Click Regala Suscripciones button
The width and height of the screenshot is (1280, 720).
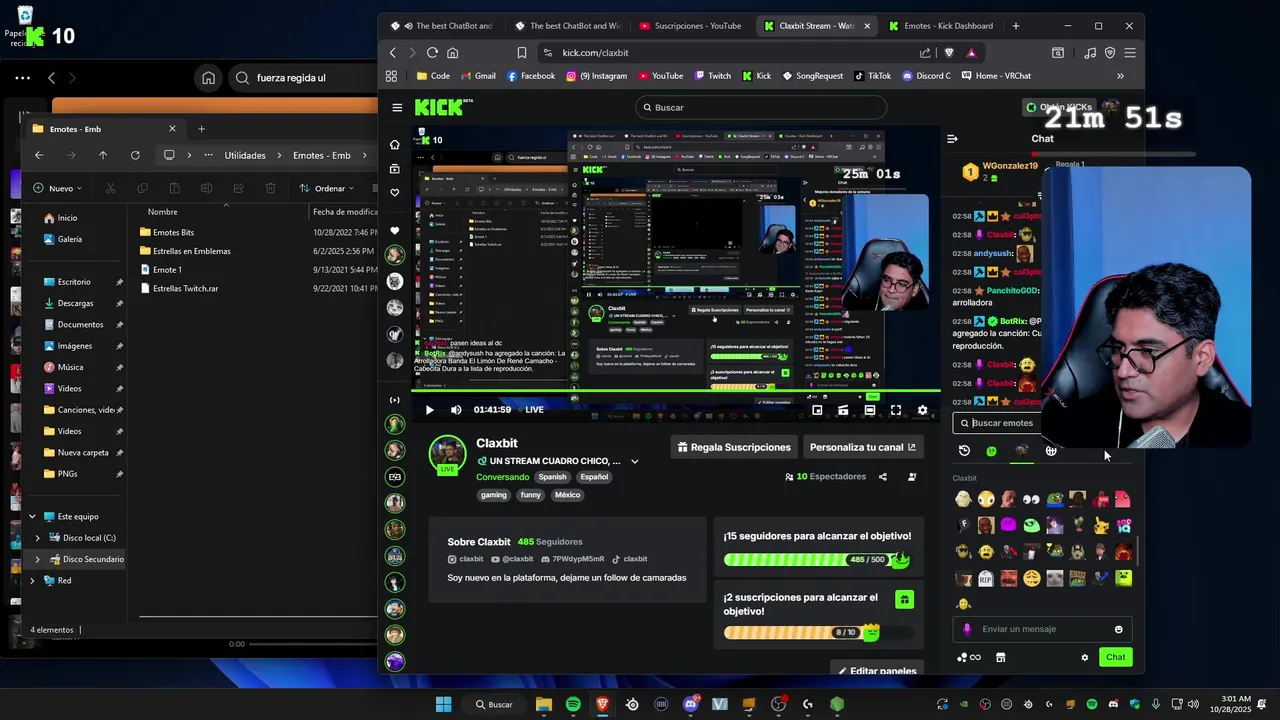point(734,447)
